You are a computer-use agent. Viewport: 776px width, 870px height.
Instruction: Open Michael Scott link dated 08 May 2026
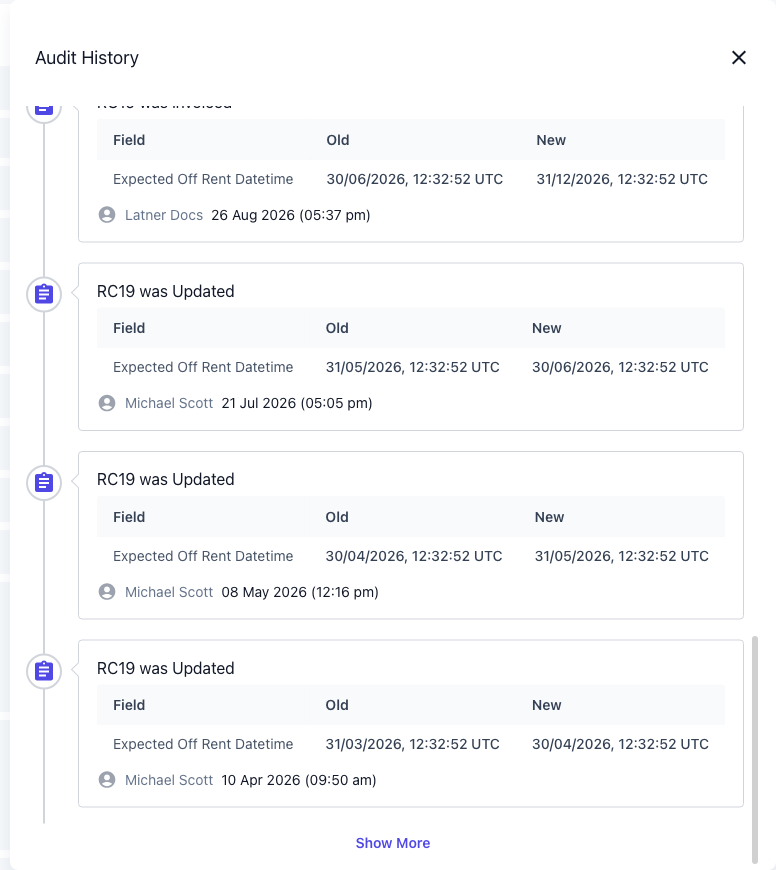coord(169,592)
